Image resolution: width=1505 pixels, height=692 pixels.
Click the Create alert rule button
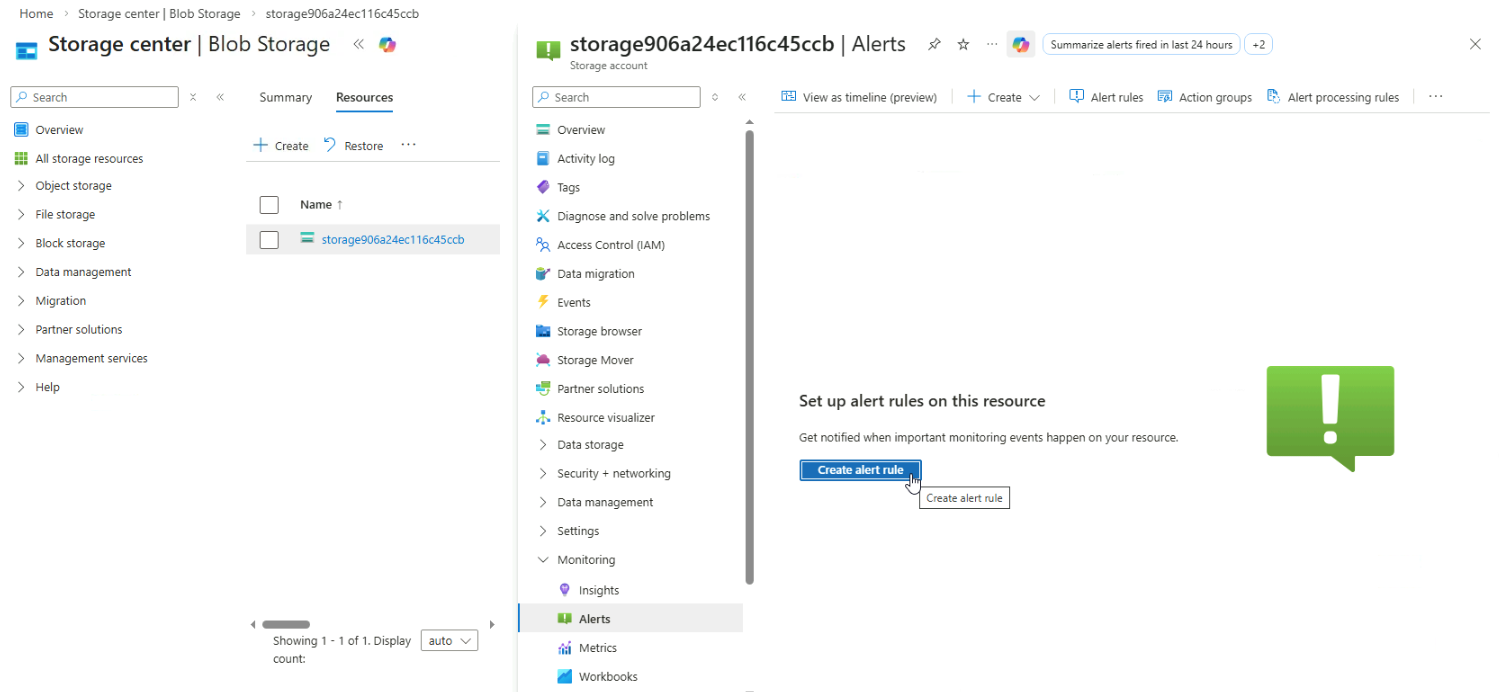pos(859,470)
